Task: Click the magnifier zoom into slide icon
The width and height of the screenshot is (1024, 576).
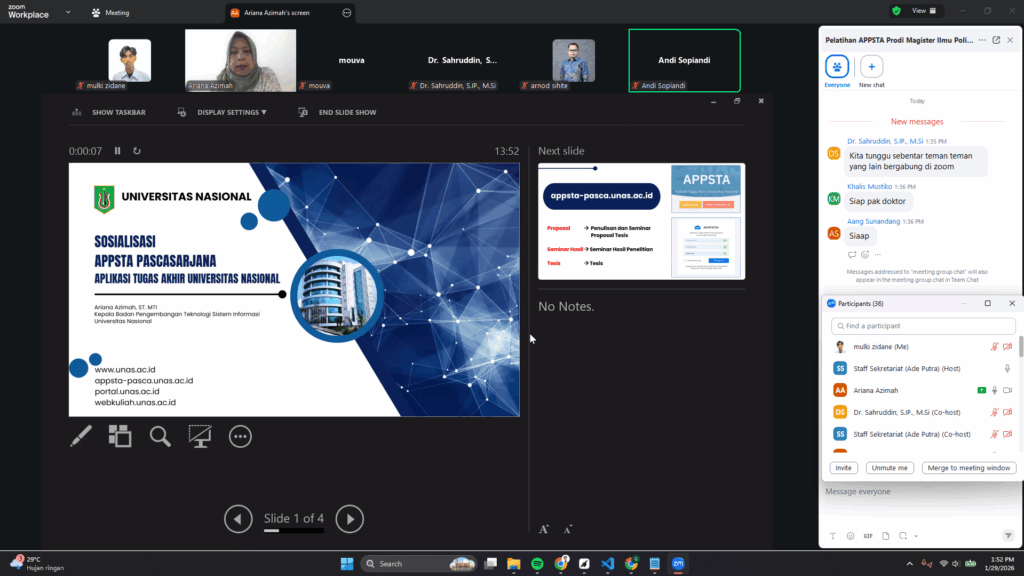Action: coord(160,435)
